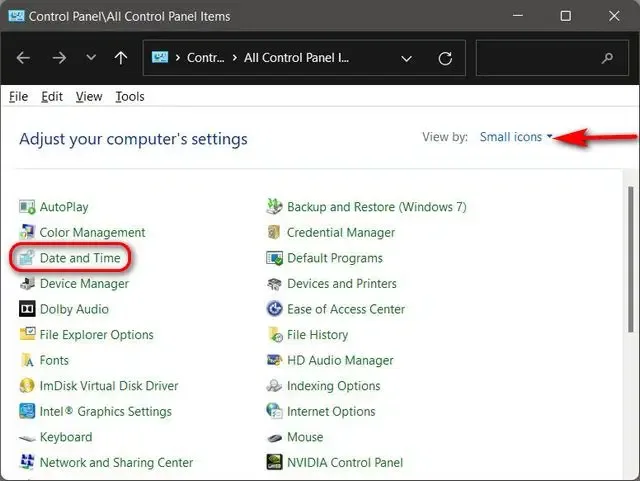Click the Backup and Restore icon
The width and height of the screenshot is (640, 481).
[274, 207]
